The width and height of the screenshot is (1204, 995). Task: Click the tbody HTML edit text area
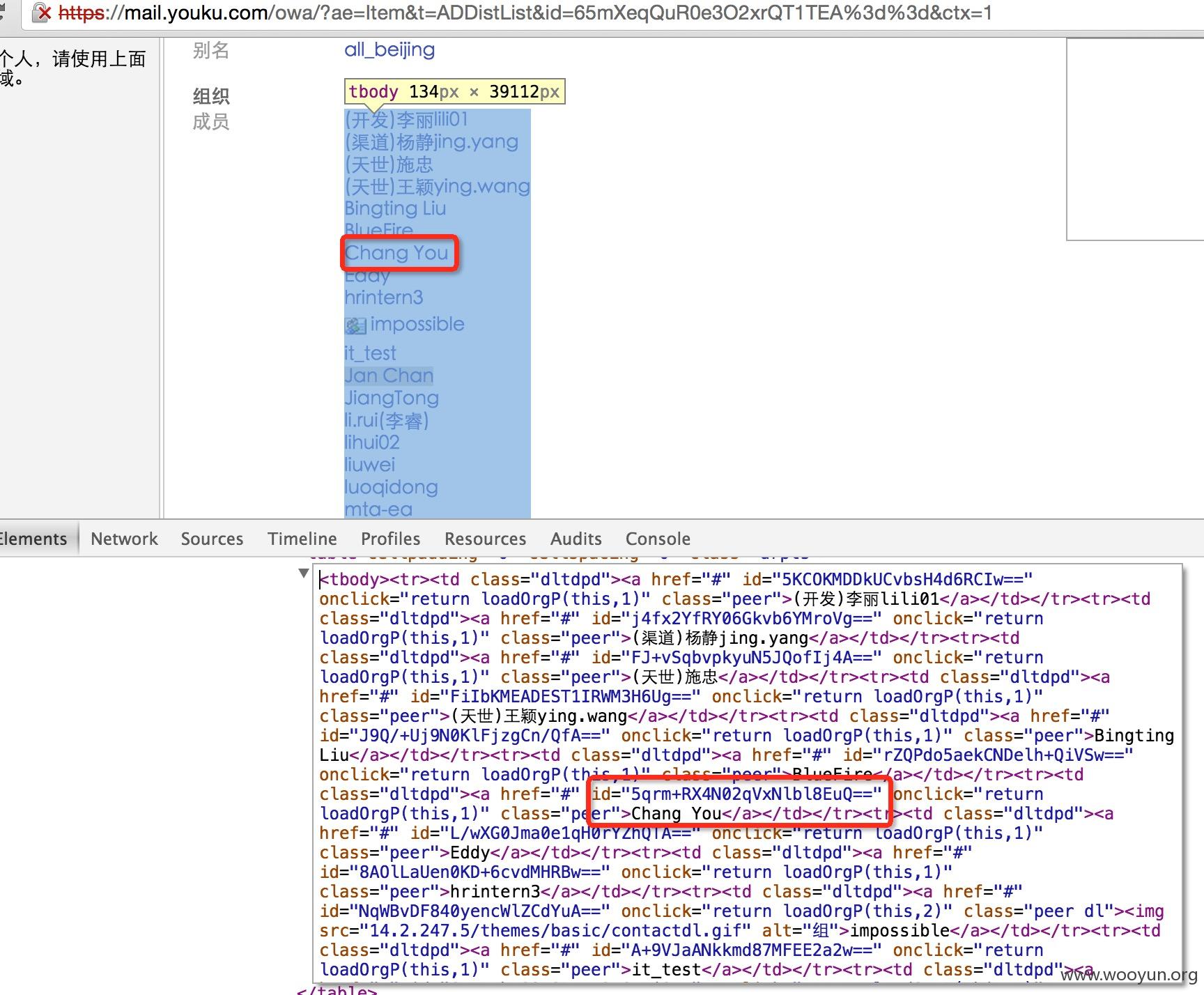748,773
